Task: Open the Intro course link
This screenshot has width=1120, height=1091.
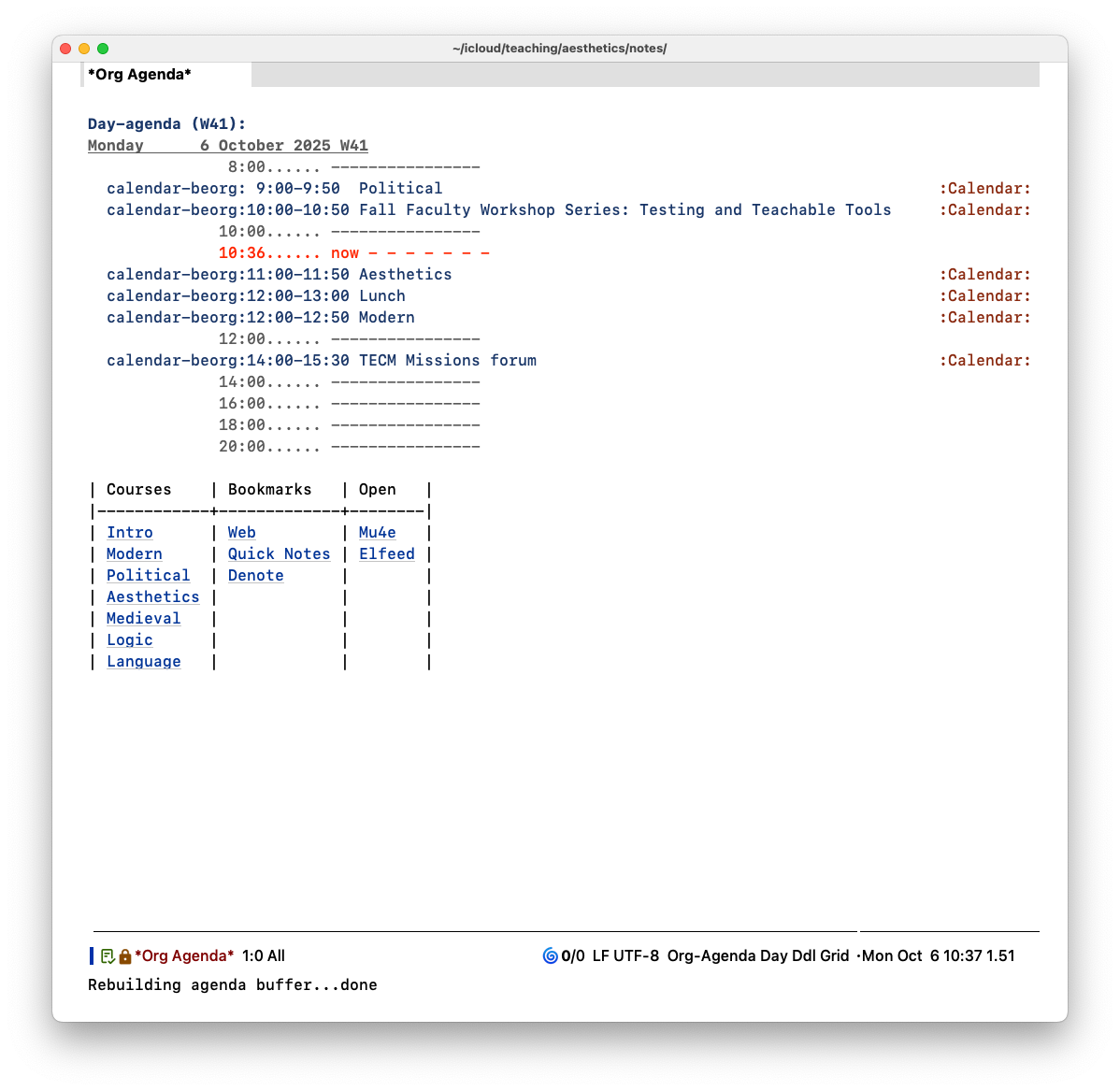Action: [x=130, y=533]
